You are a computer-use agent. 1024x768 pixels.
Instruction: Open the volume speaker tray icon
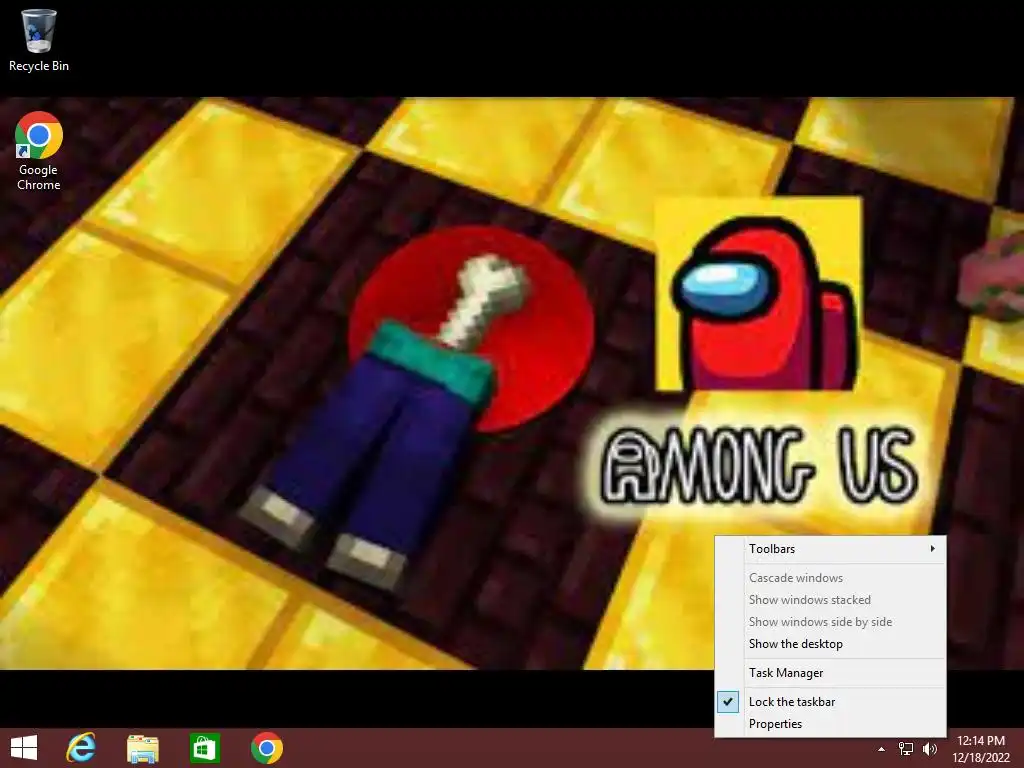click(x=929, y=749)
